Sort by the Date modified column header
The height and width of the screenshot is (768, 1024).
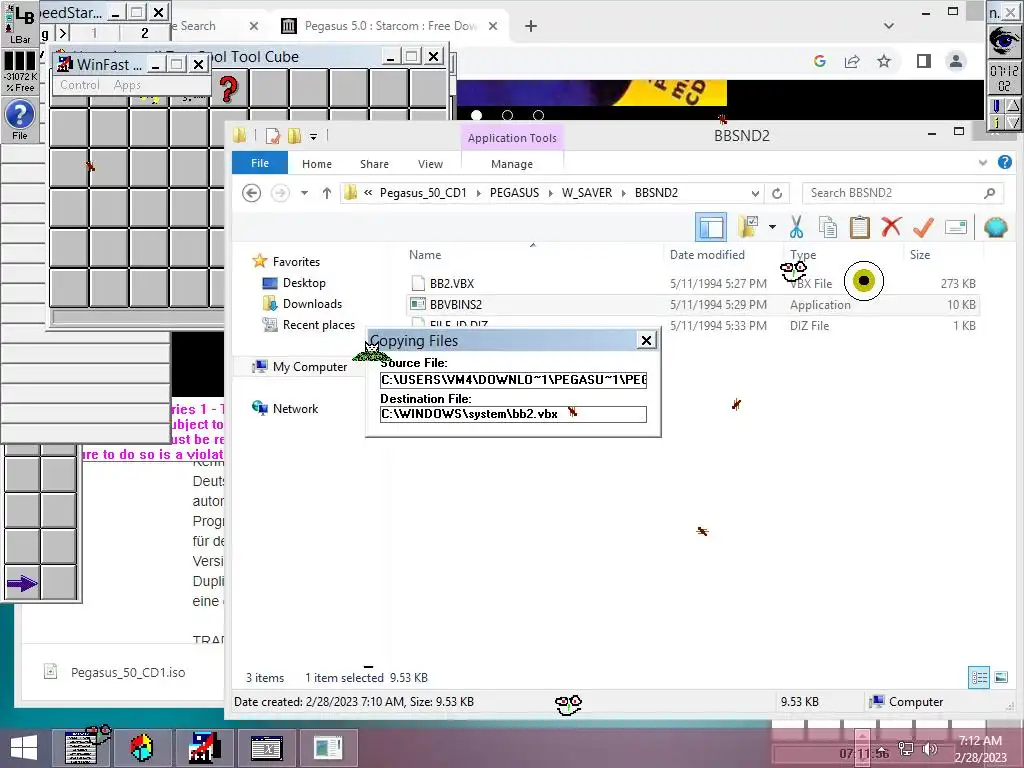click(707, 255)
